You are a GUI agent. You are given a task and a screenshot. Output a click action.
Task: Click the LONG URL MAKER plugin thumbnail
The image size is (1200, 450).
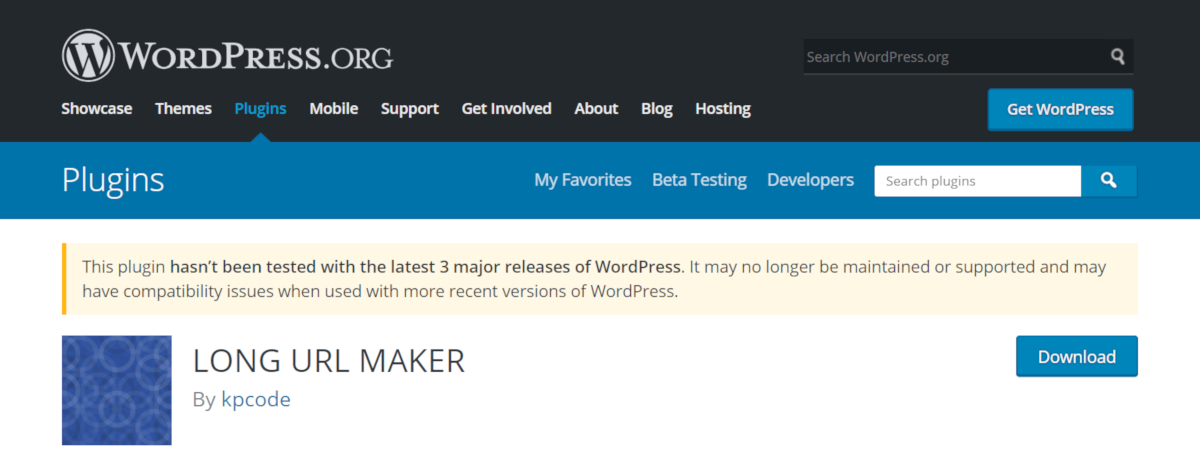117,390
